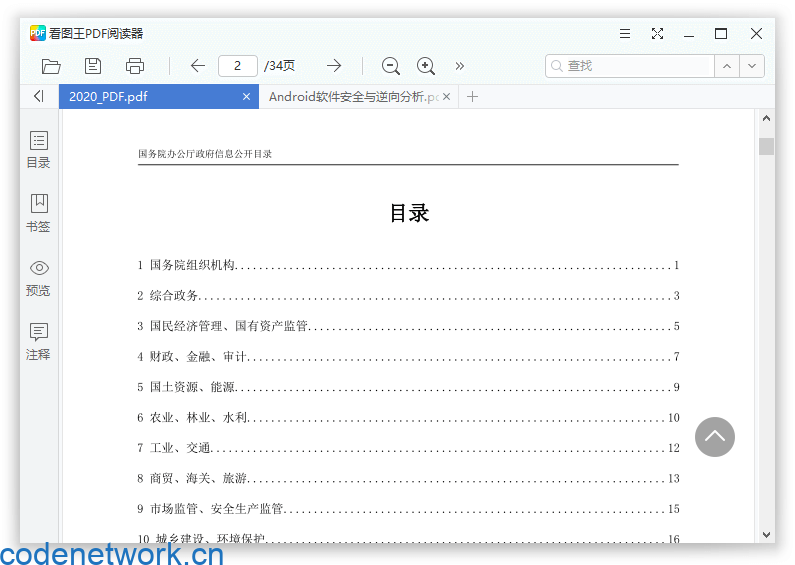Click the entry 8 商贸、海关、旅游
This screenshot has height=565, width=795.
coord(408,478)
